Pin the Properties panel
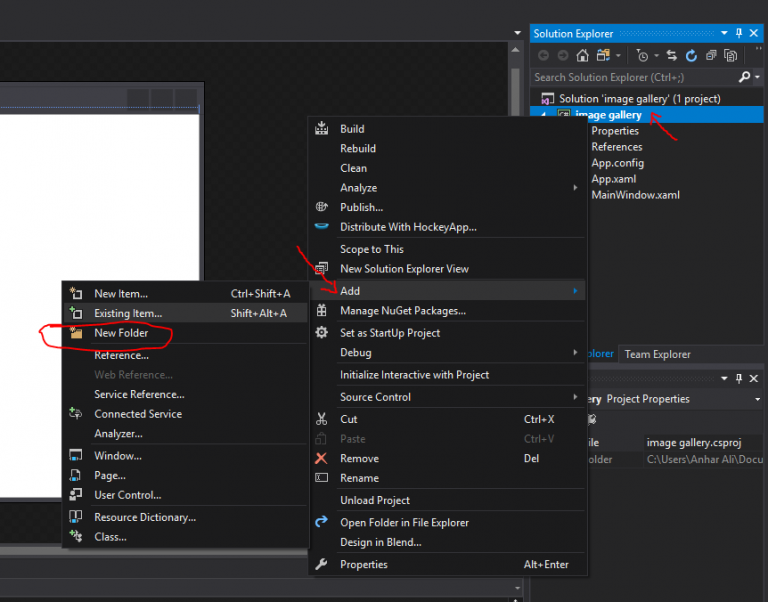 (739, 378)
